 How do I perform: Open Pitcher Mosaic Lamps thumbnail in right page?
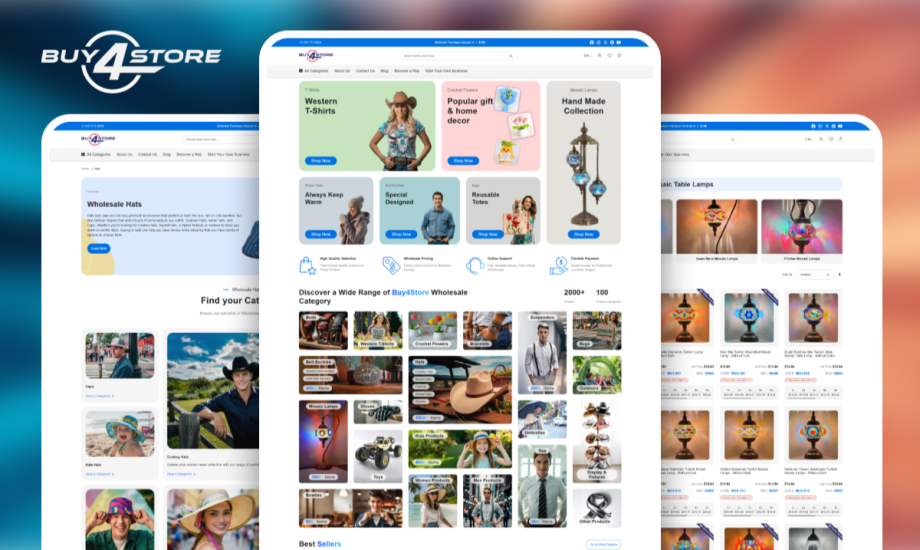click(801, 231)
